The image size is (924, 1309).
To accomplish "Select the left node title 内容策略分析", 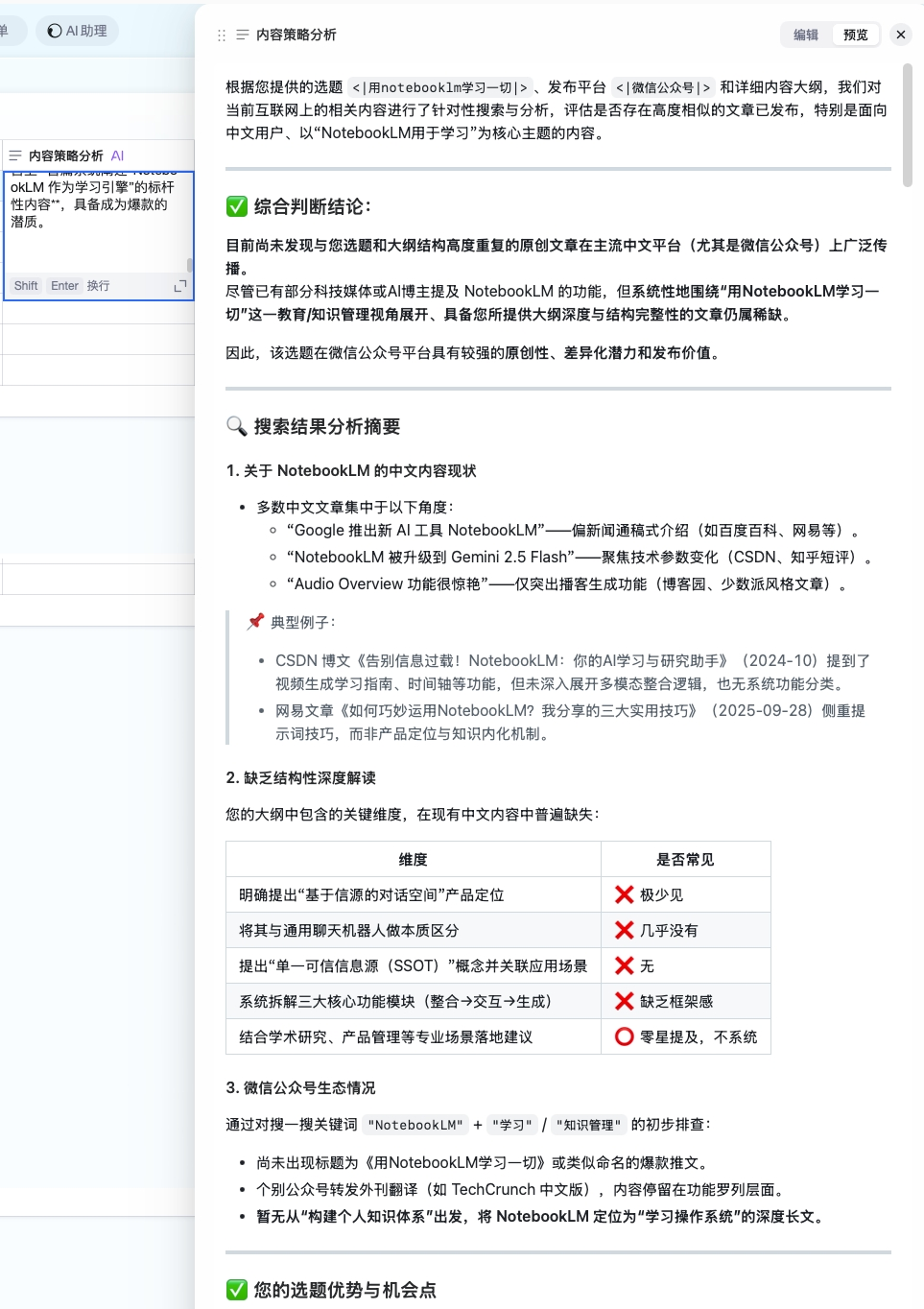I will click(x=66, y=155).
